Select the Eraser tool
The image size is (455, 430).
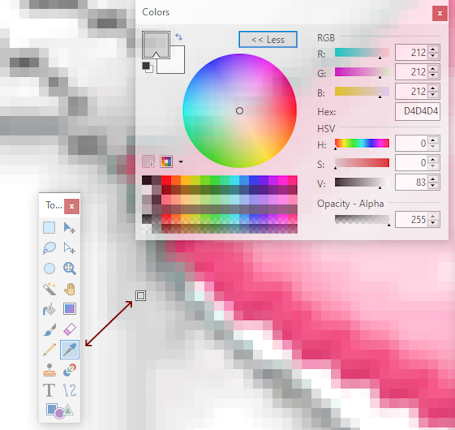(69, 329)
